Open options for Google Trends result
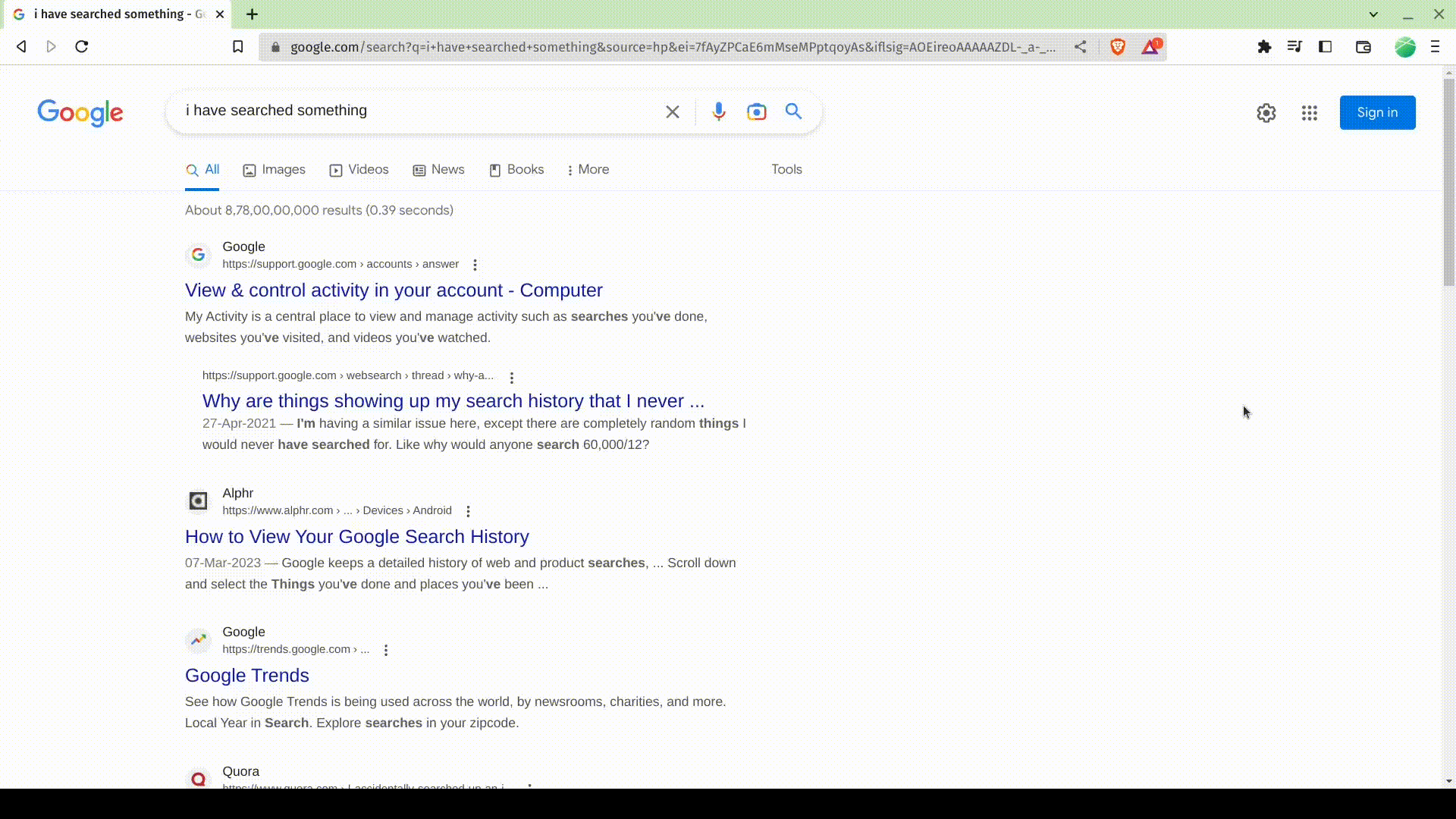Viewport: 1456px width, 819px height. coord(386,650)
